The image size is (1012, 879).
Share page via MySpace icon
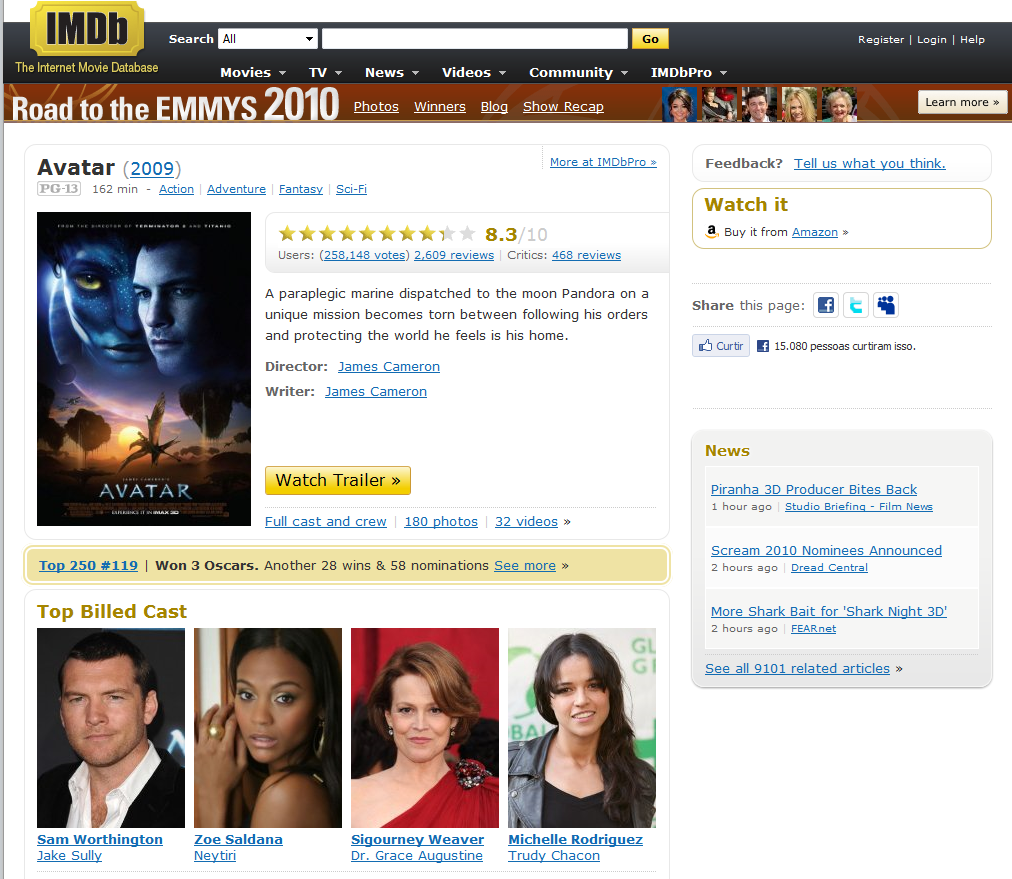click(x=886, y=305)
